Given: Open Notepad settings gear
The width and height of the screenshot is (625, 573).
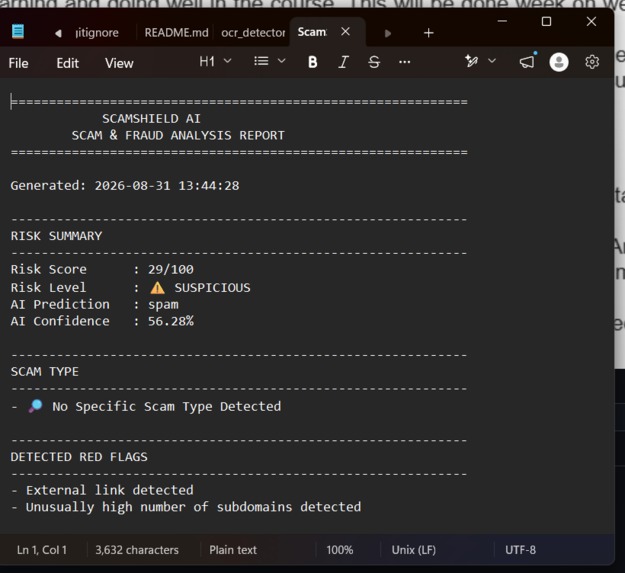Looking at the screenshot, I should coord(592,62).
